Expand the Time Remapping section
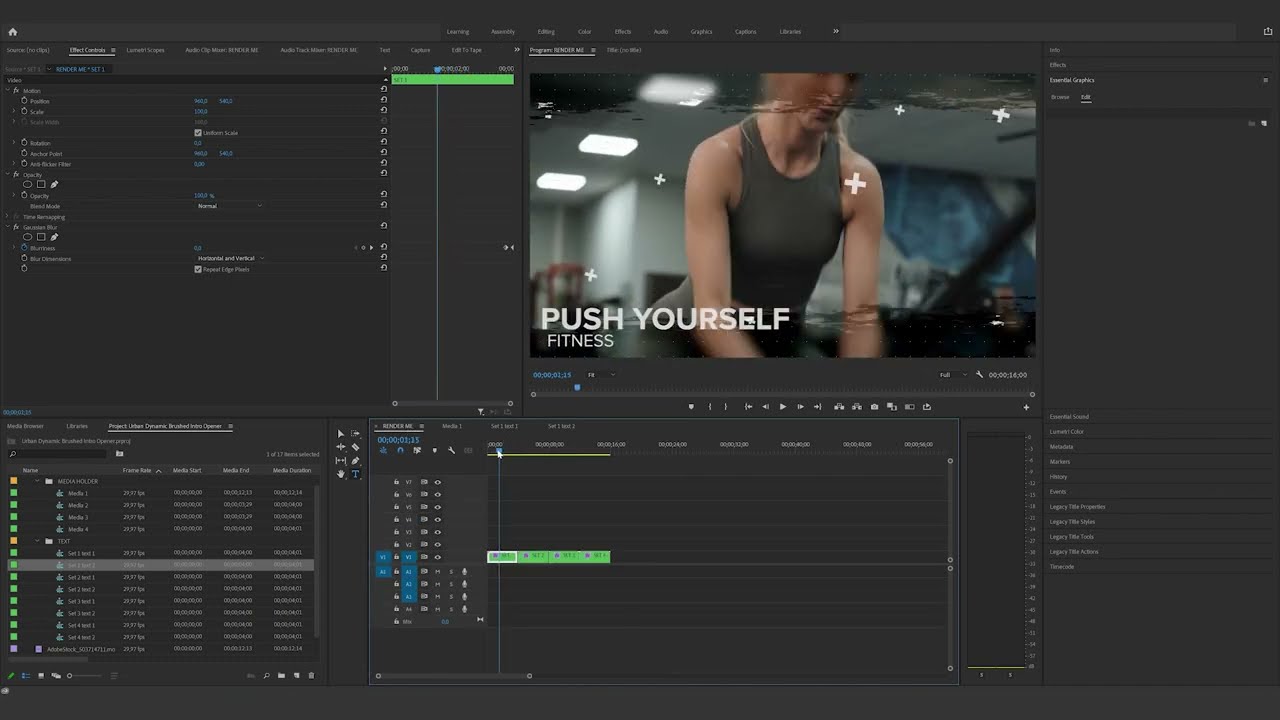Viewport: 1280px width, 720px height. pyautogui.click(x=8, y=217)
